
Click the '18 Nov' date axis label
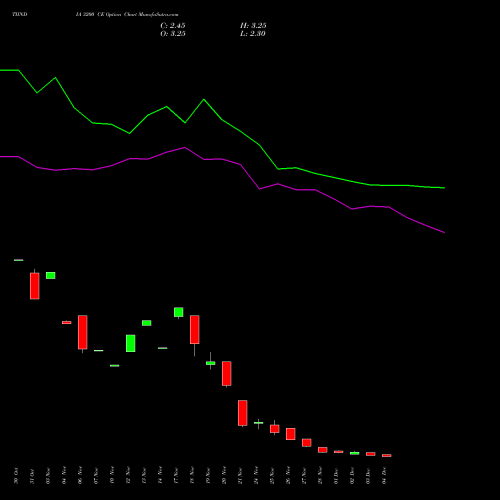point(192,476)
